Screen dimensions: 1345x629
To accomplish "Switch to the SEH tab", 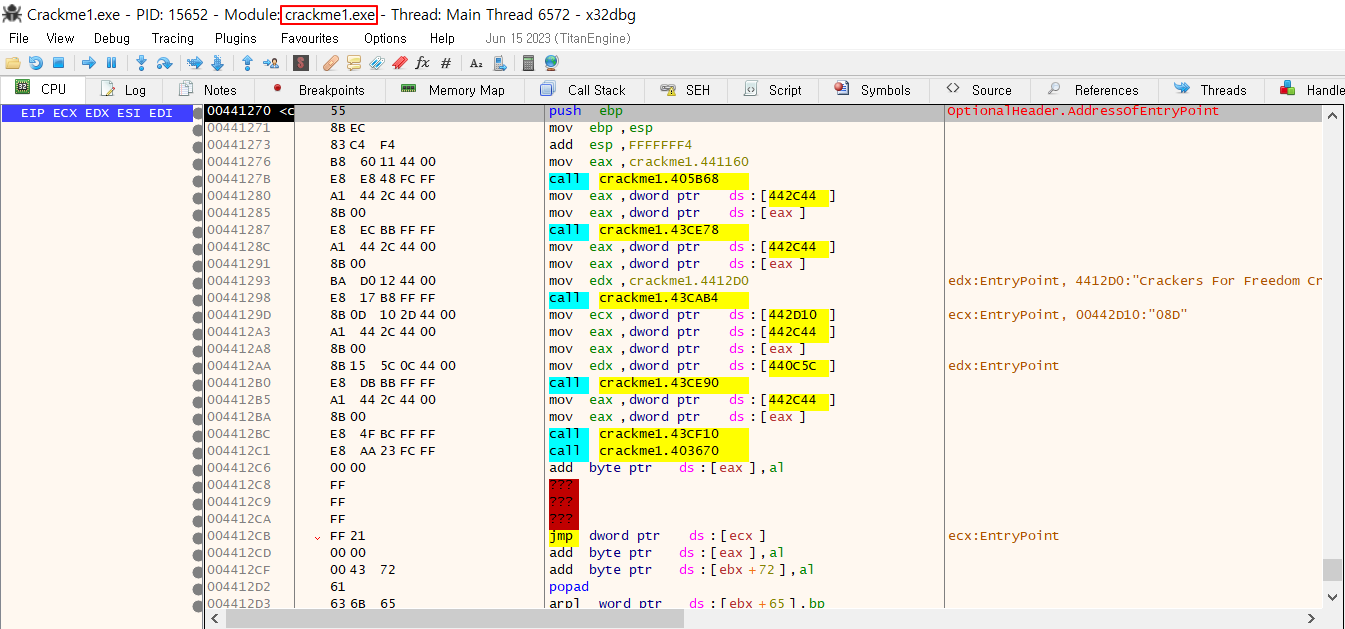I will point(686,90).
